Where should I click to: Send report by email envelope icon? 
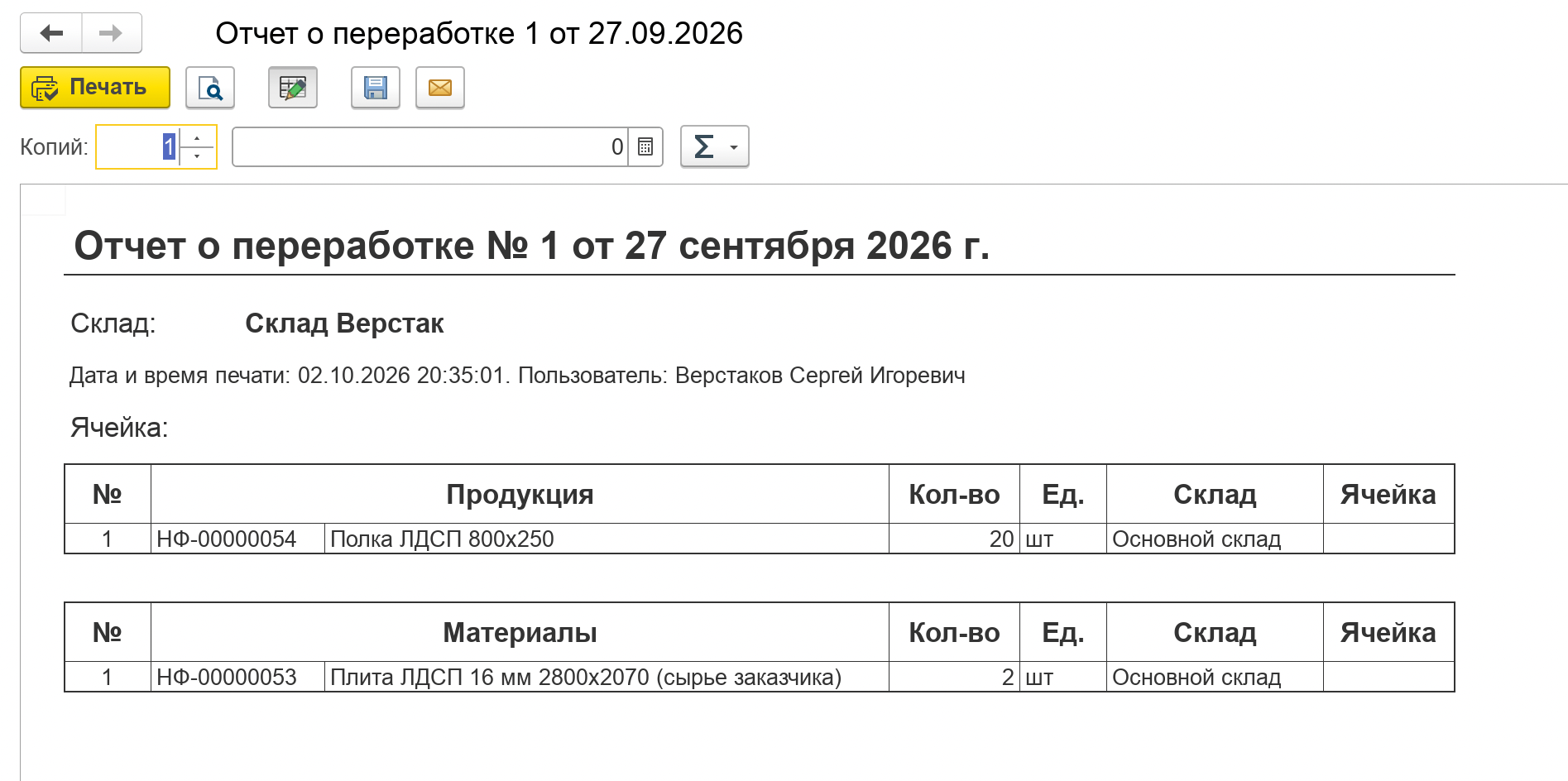click(x=440, y=88)
